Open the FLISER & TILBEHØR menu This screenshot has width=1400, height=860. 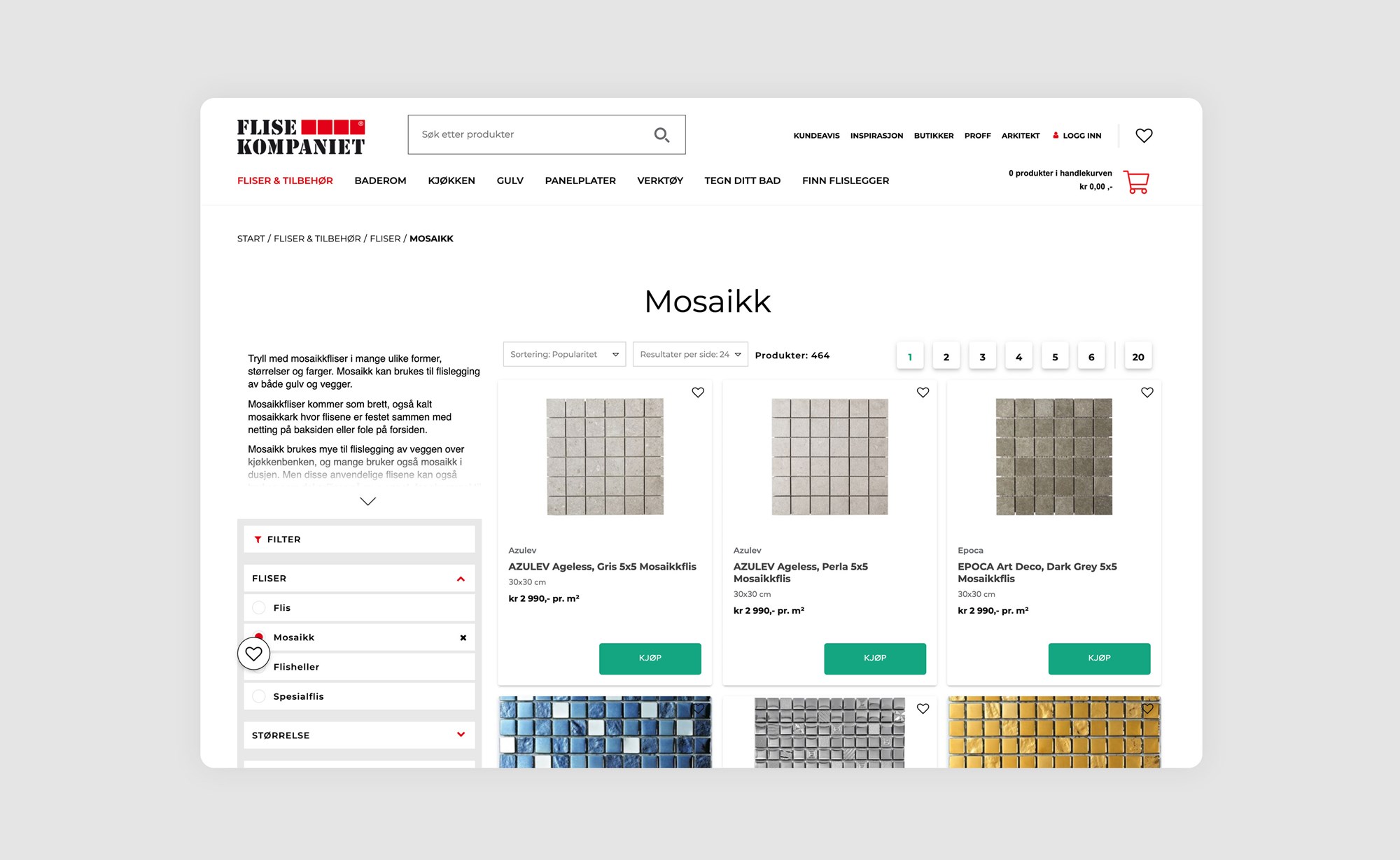coord(285,181)
